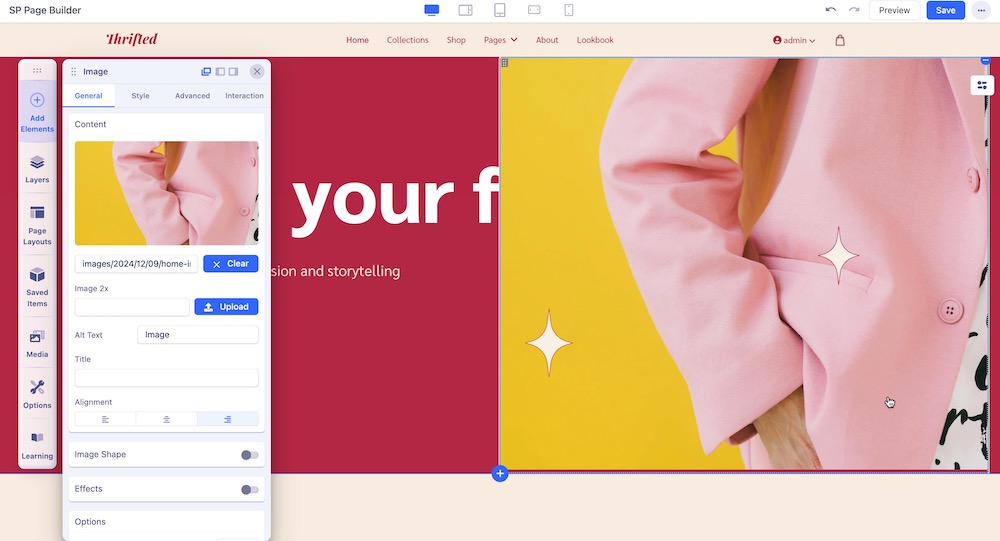Click the shopping bag cart icon
Viewport: 1000px width, 541px height.
pos(840,40)
